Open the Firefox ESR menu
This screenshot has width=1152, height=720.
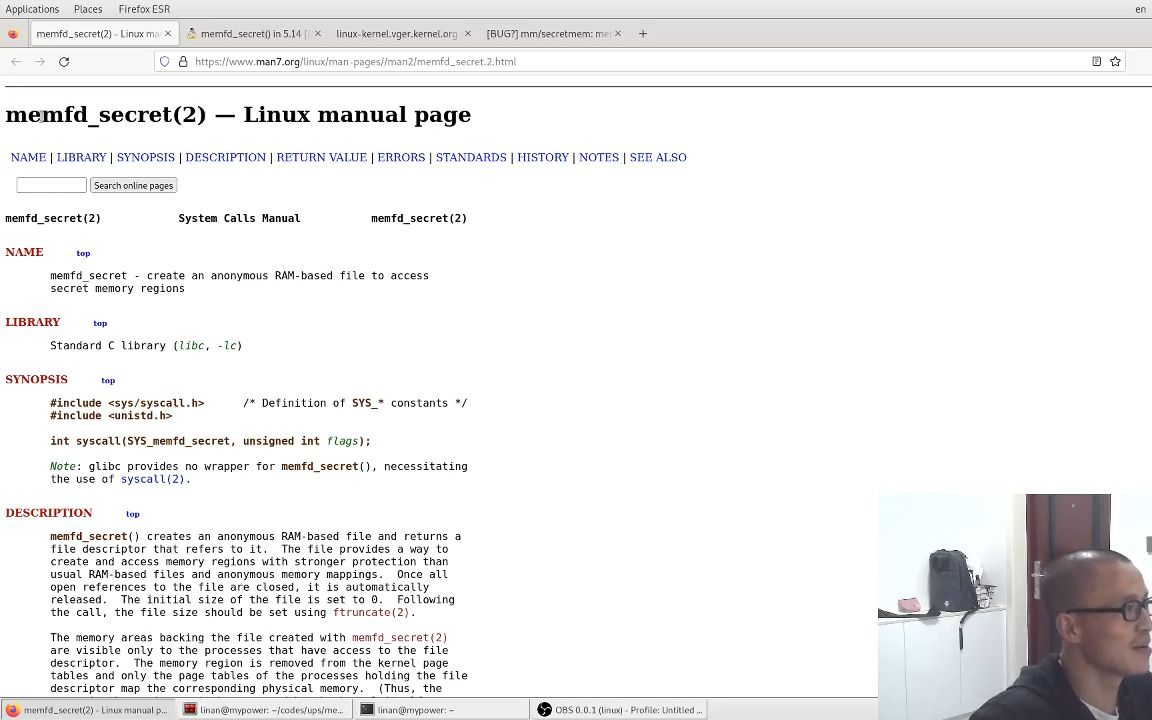143,9
